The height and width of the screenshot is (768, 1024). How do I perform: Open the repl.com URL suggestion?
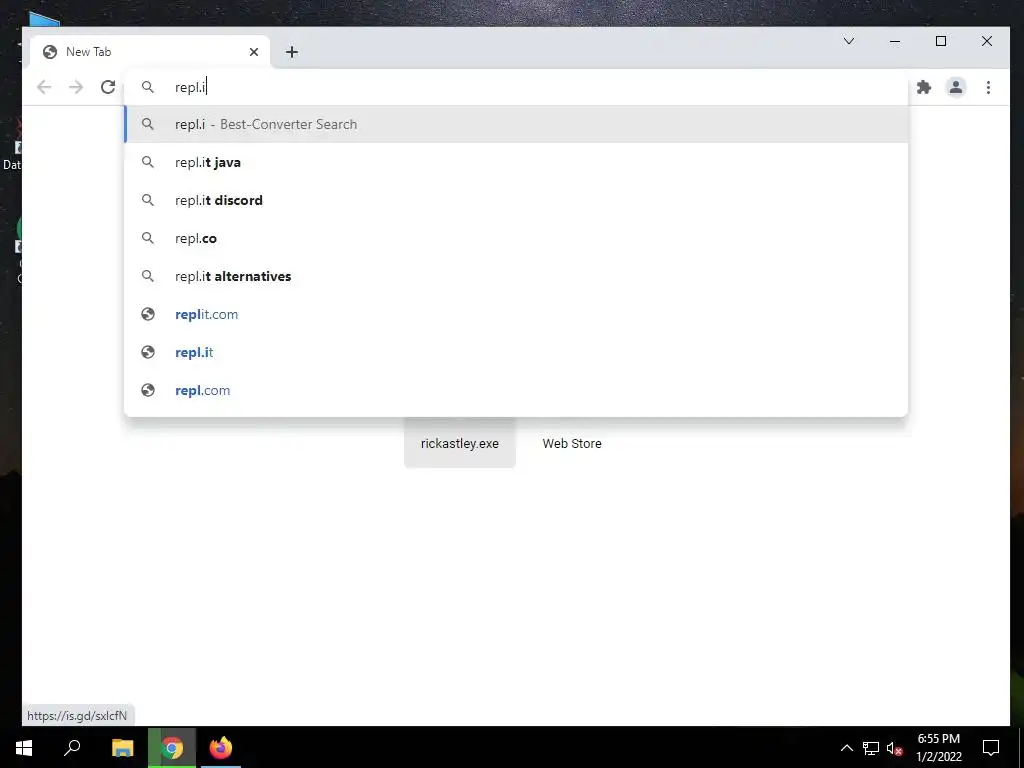click(x=516, y=390)
